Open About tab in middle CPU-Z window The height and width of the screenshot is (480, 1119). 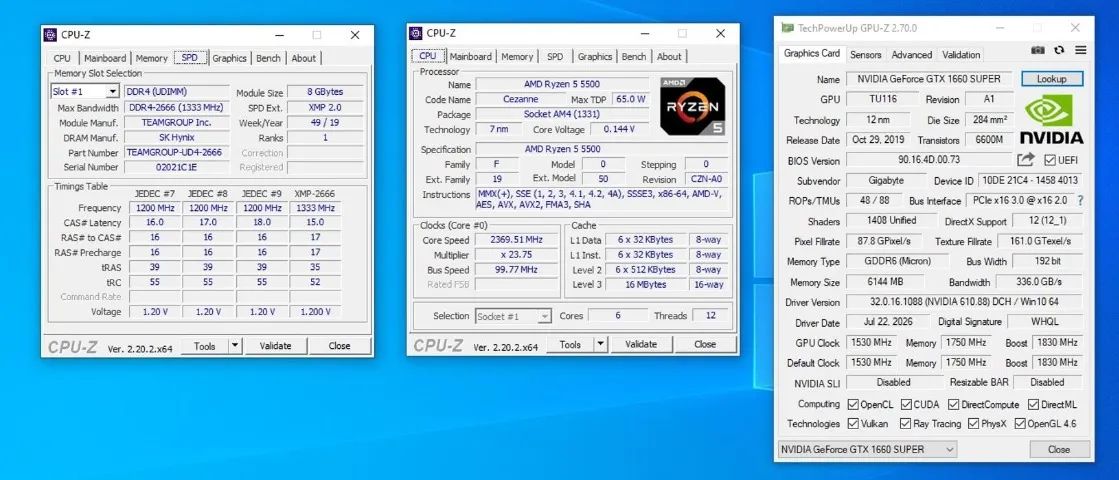[669, 56]
